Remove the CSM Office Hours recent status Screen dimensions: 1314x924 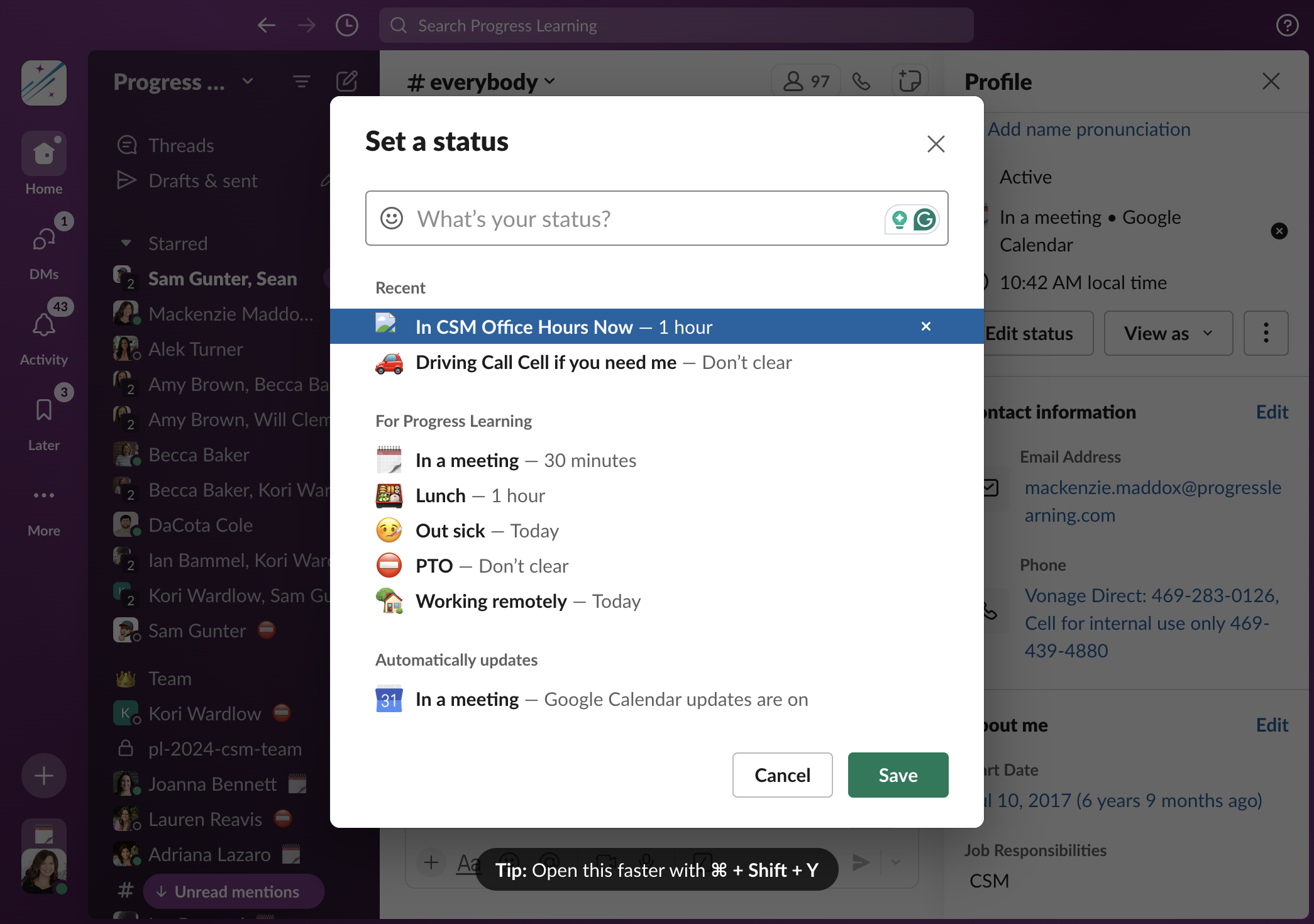[925, 326]
